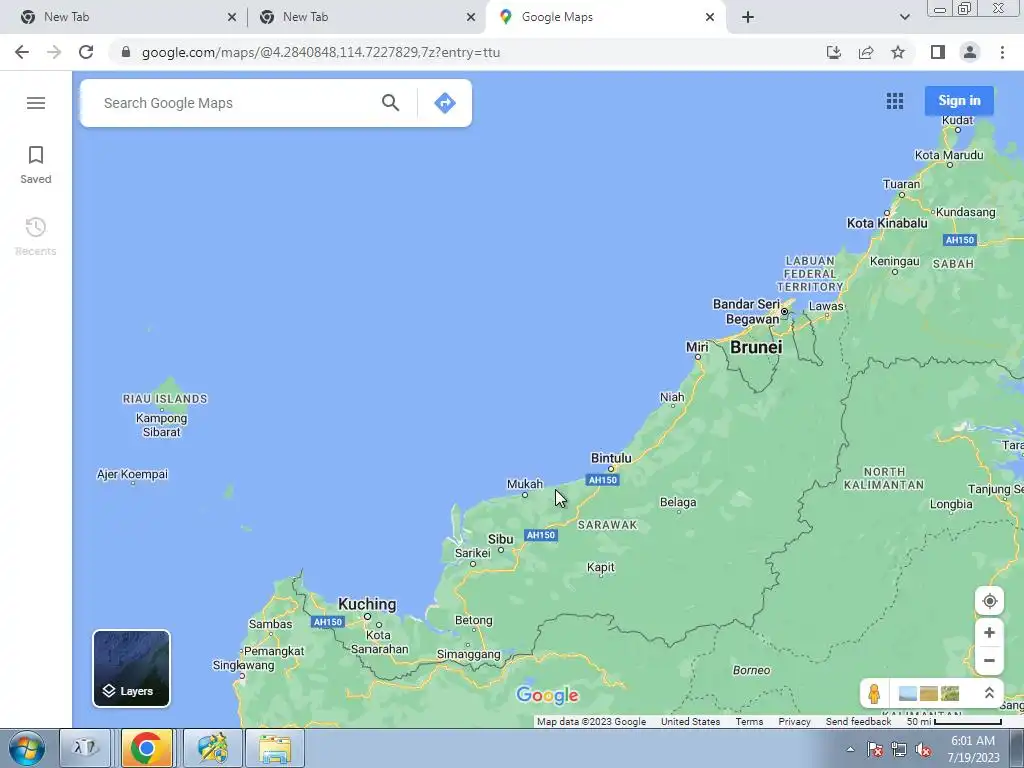Click the Kota Kinabalu label
The width and height of the screenshot is (1024, 768).
click(x=887, y=223)
